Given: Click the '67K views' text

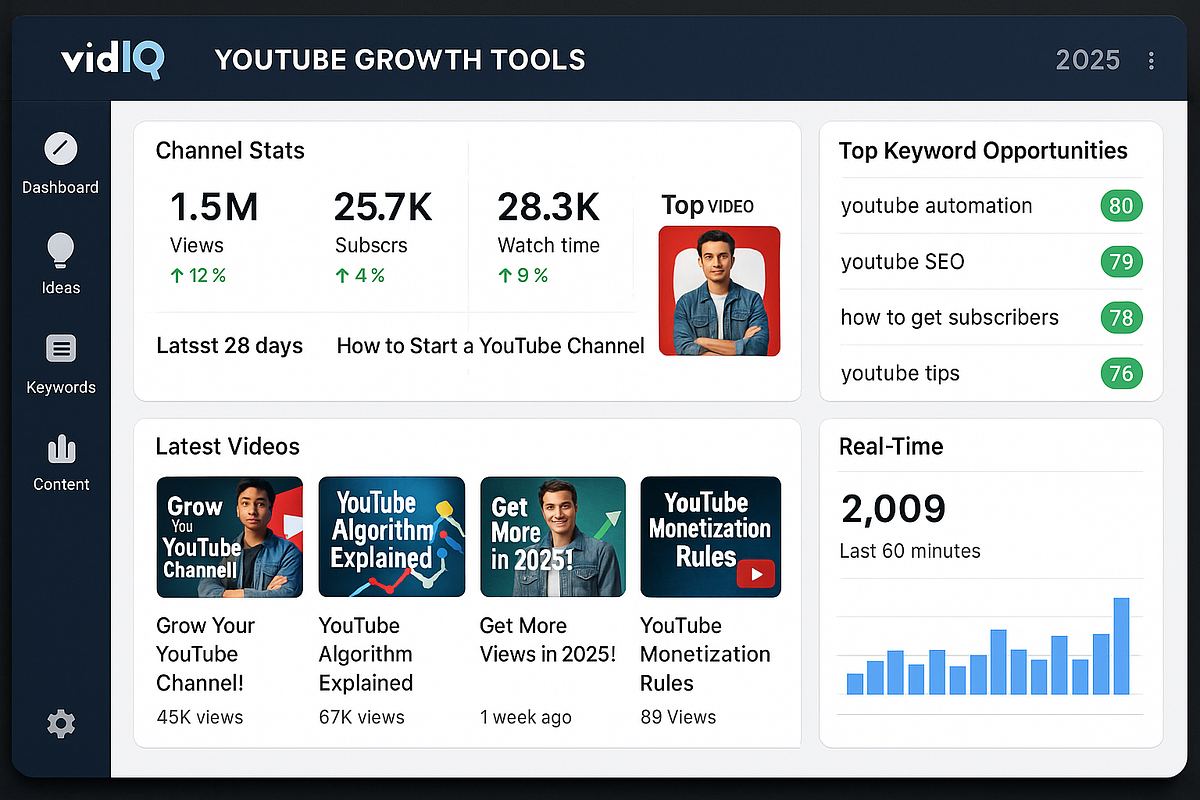Looking at the screenshot, I should pyautogui.click(x=362, y=717).
